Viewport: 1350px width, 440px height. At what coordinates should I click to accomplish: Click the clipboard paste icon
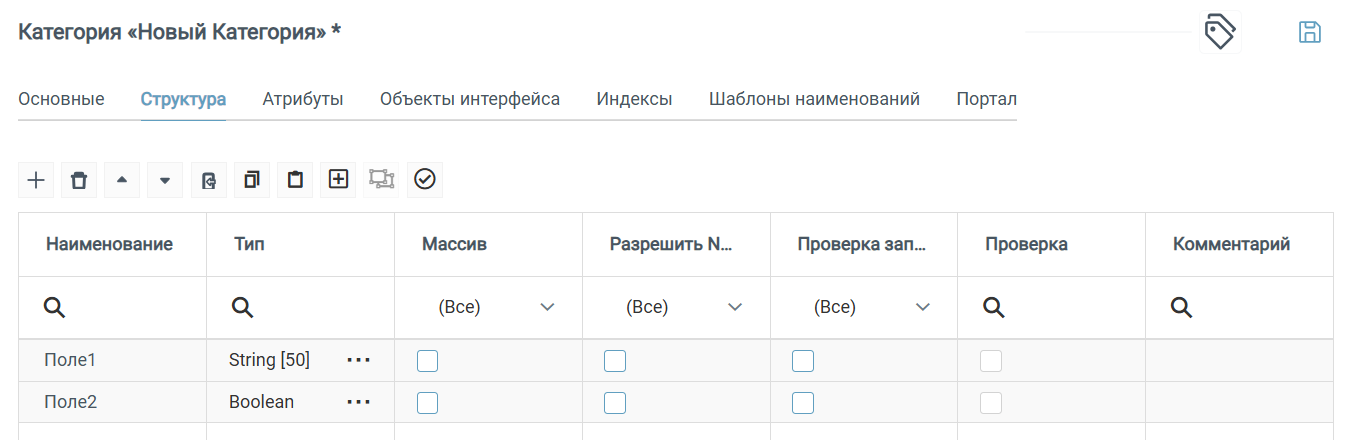click(x=295, y=180)
